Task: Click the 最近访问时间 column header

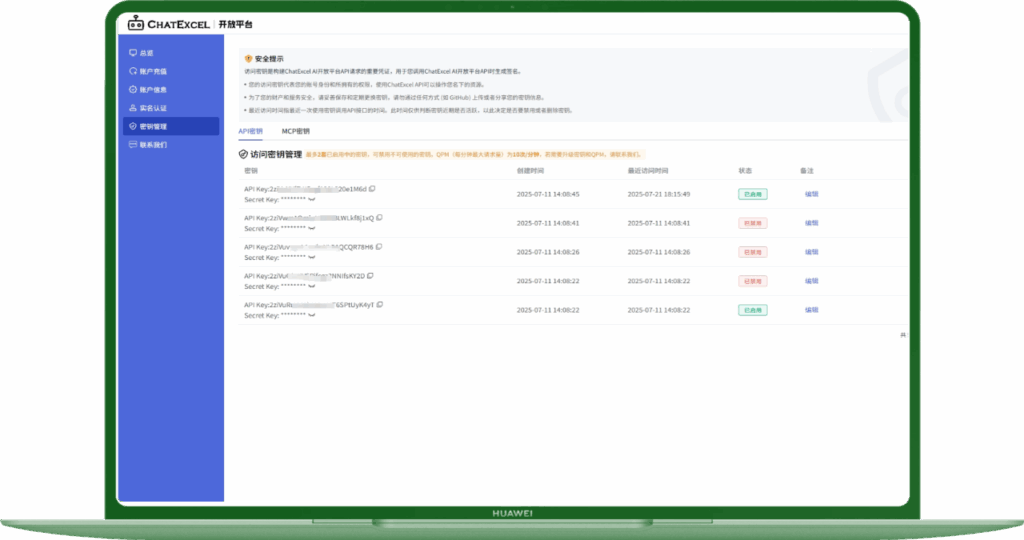Action: click(x=648, y=171)
